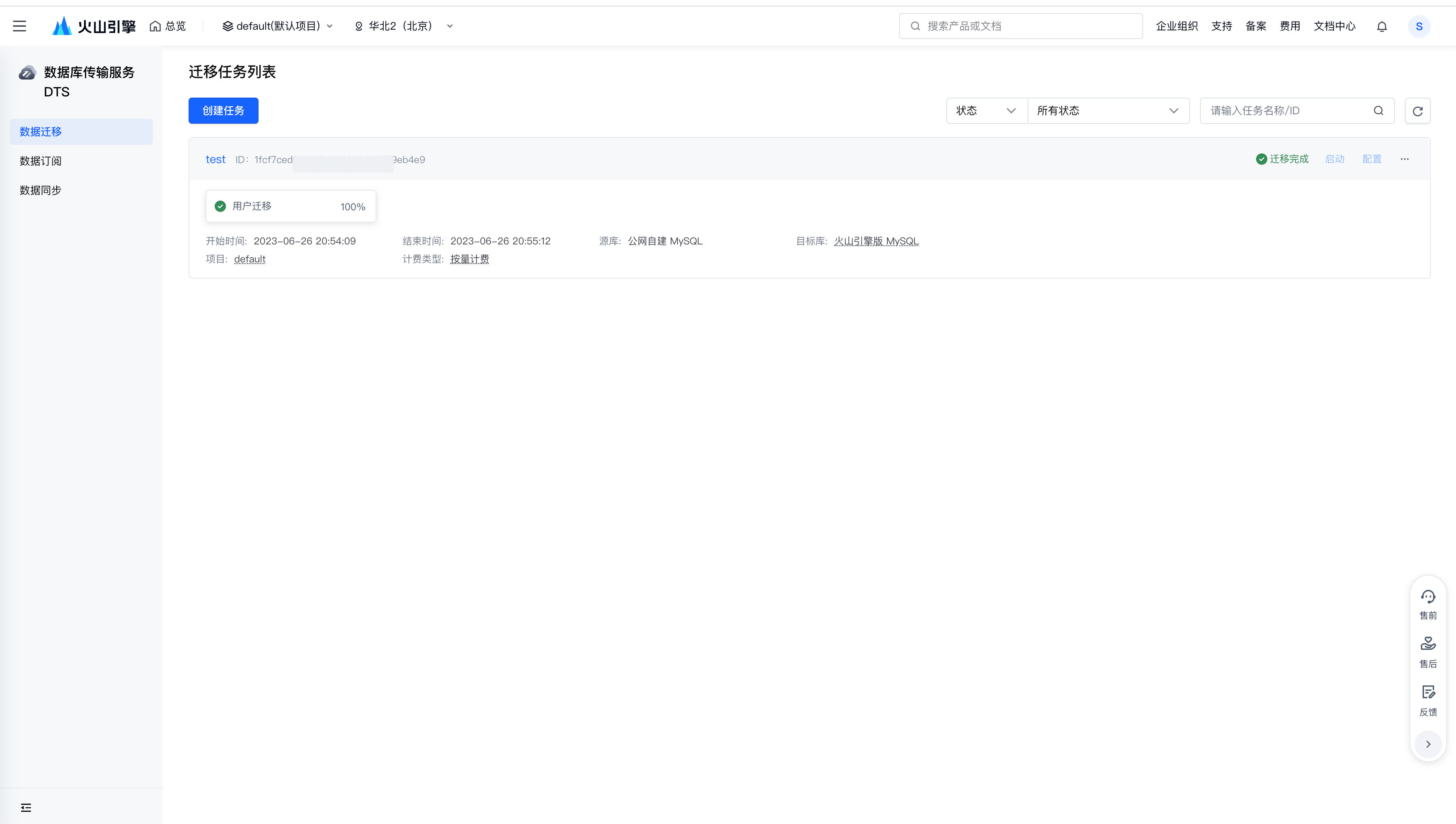Open the 反馈 feedback widget
The height and width of the screenshot is (824, 1456).
[1428, 701]
